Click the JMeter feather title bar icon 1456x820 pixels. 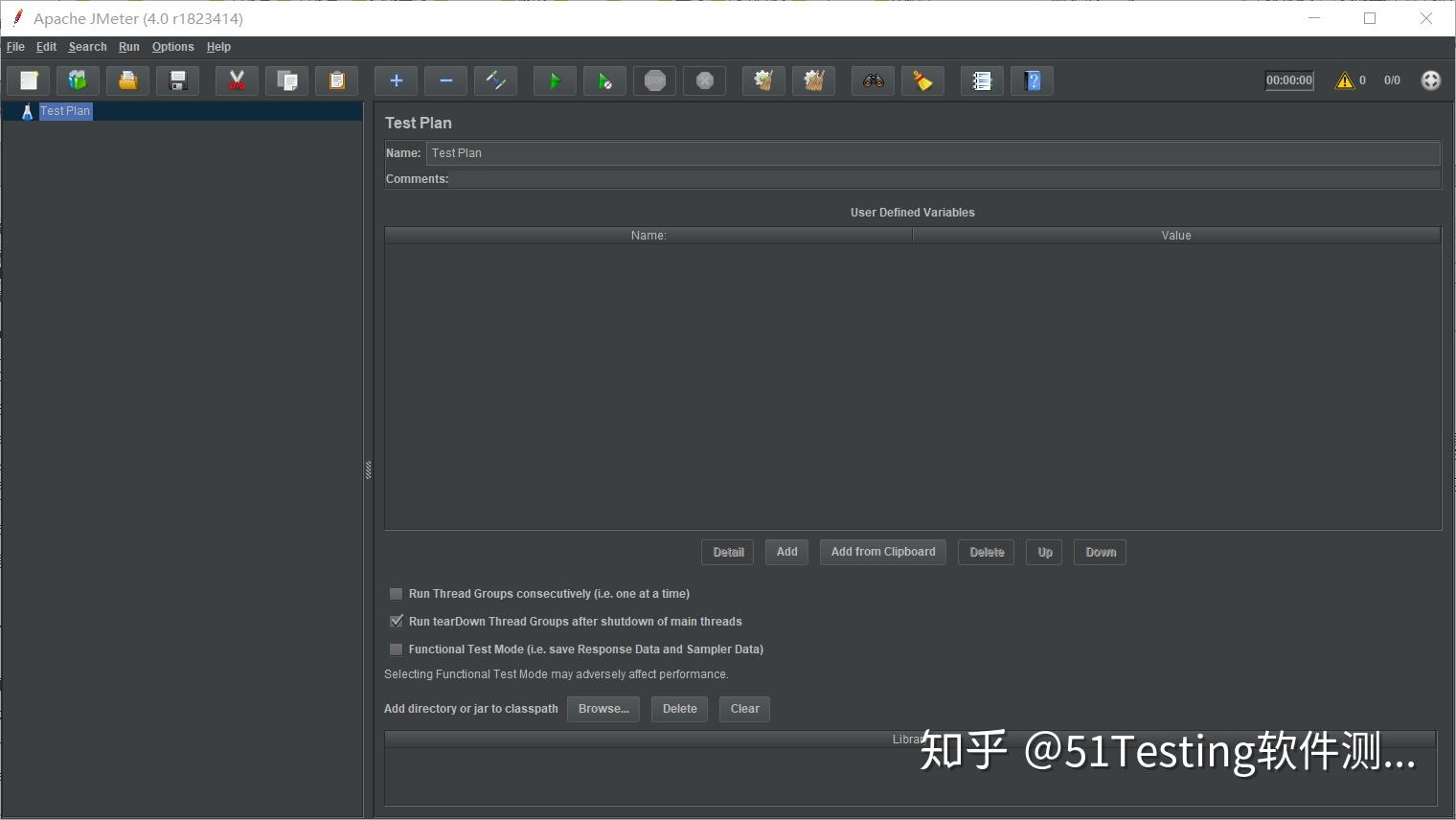[17, 18]
